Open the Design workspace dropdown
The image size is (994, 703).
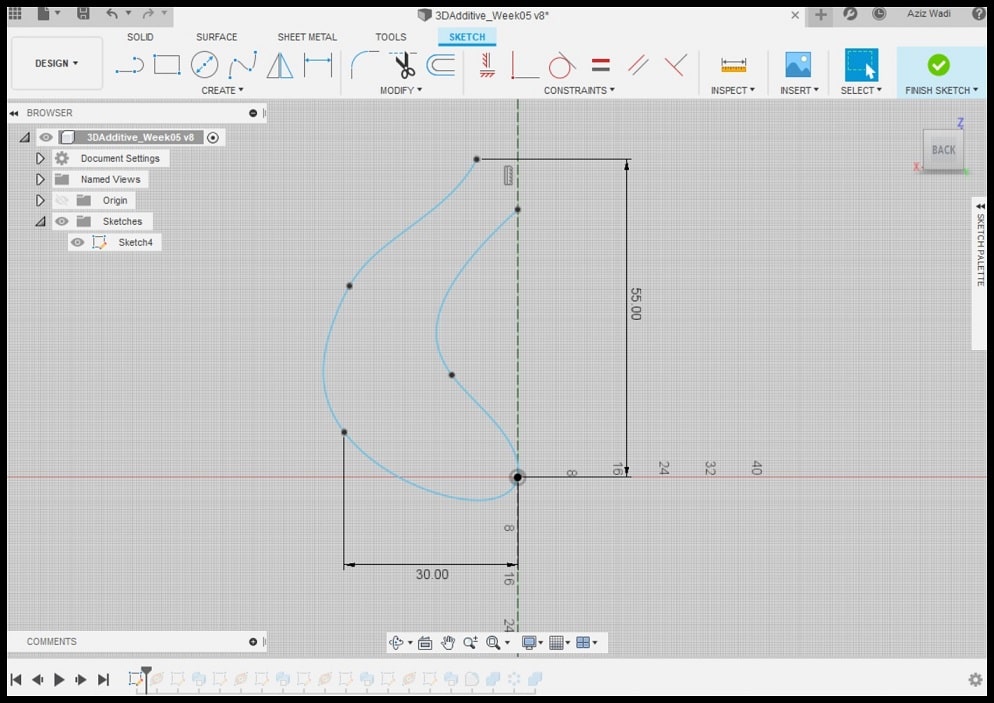[57, 63]
